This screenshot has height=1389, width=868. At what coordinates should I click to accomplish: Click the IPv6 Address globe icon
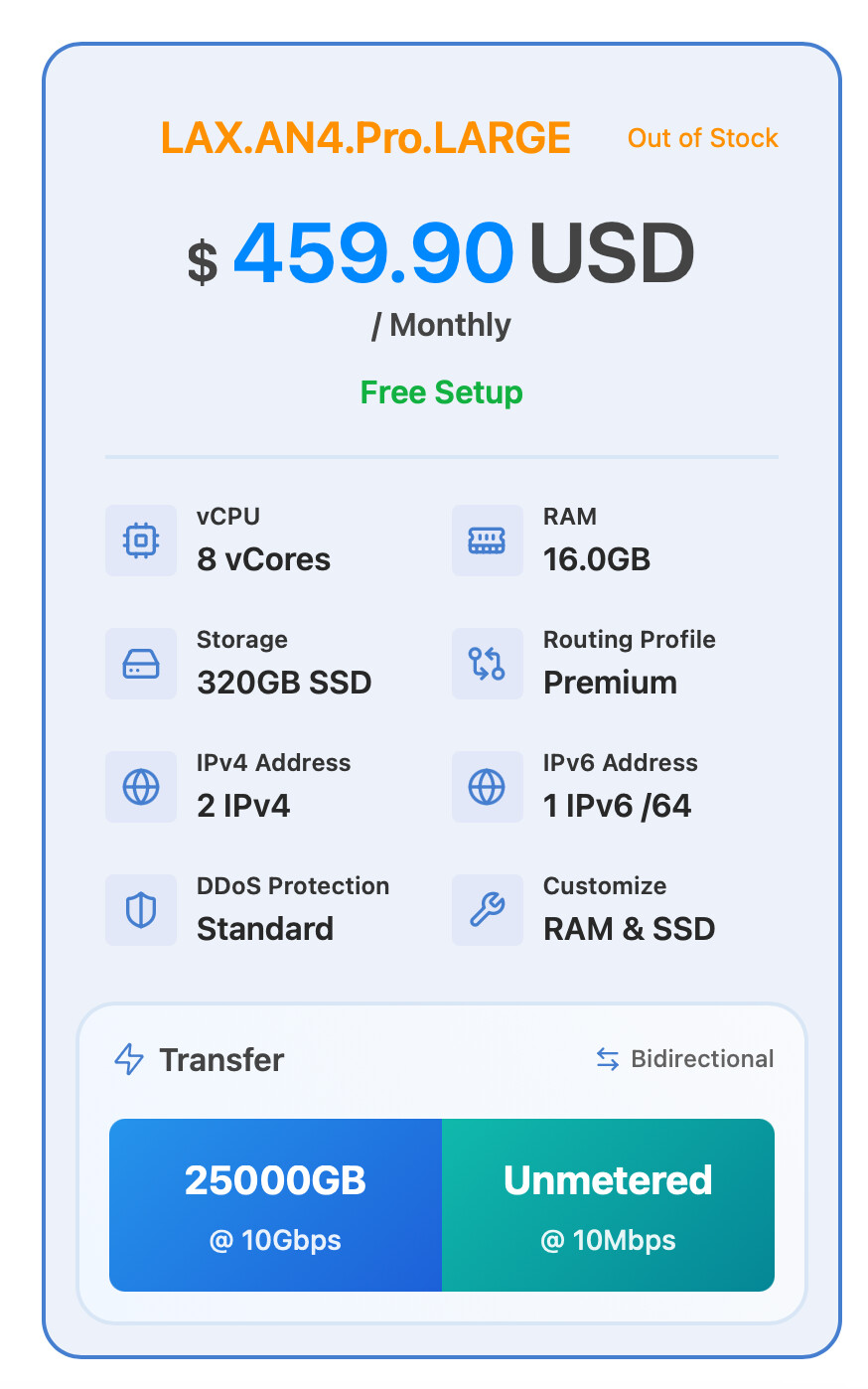[x=487, y=787]
